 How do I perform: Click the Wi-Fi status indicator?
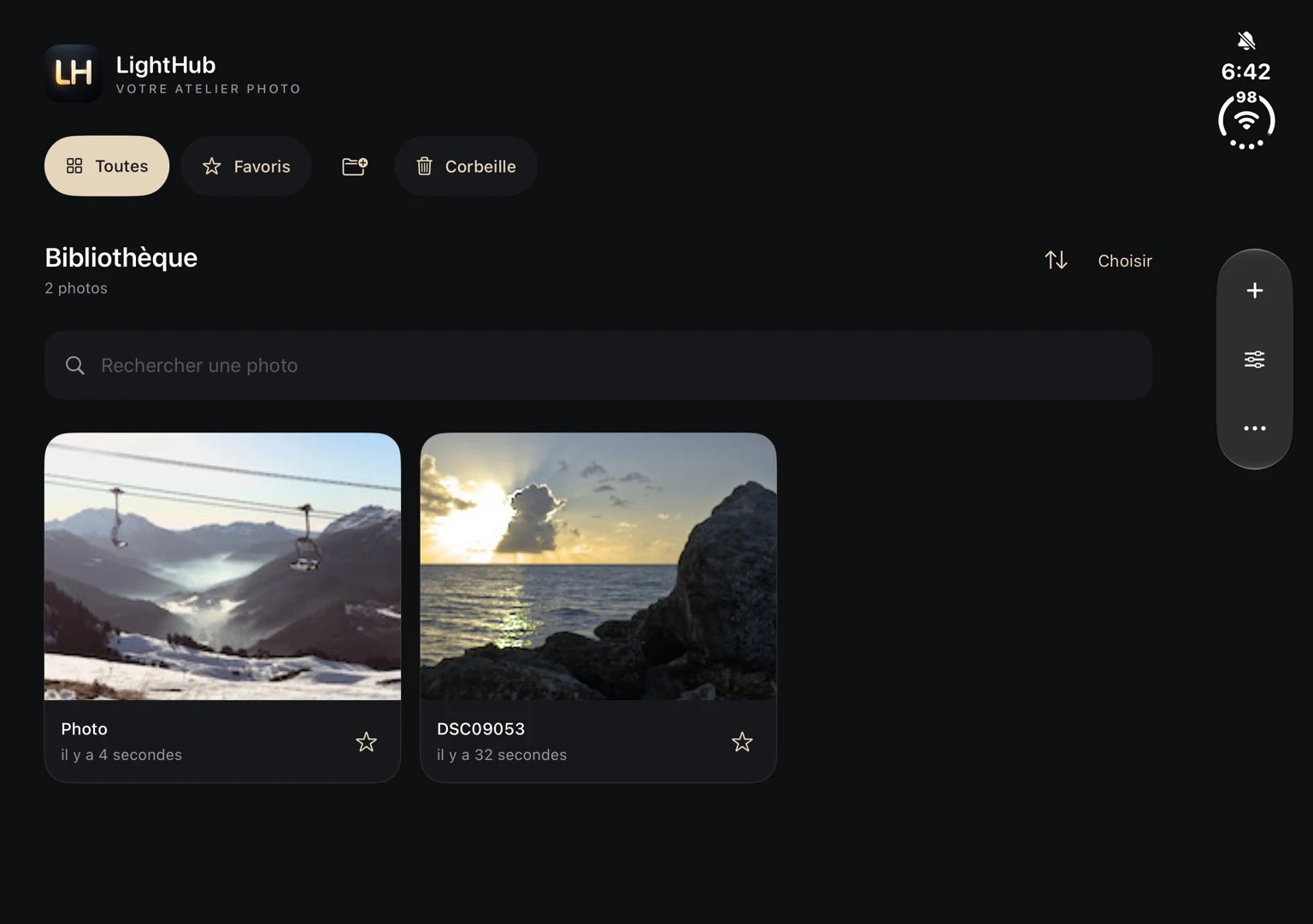1246,121
